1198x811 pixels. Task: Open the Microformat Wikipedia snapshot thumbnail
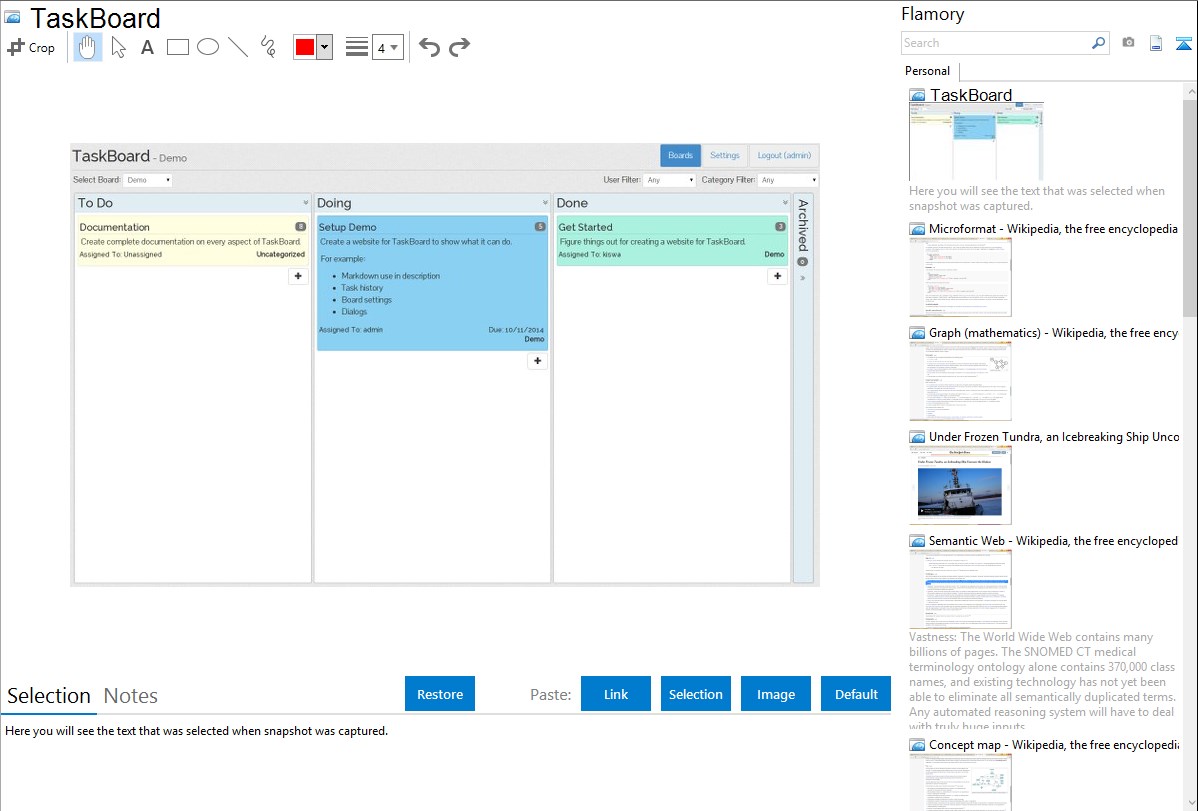960,277
